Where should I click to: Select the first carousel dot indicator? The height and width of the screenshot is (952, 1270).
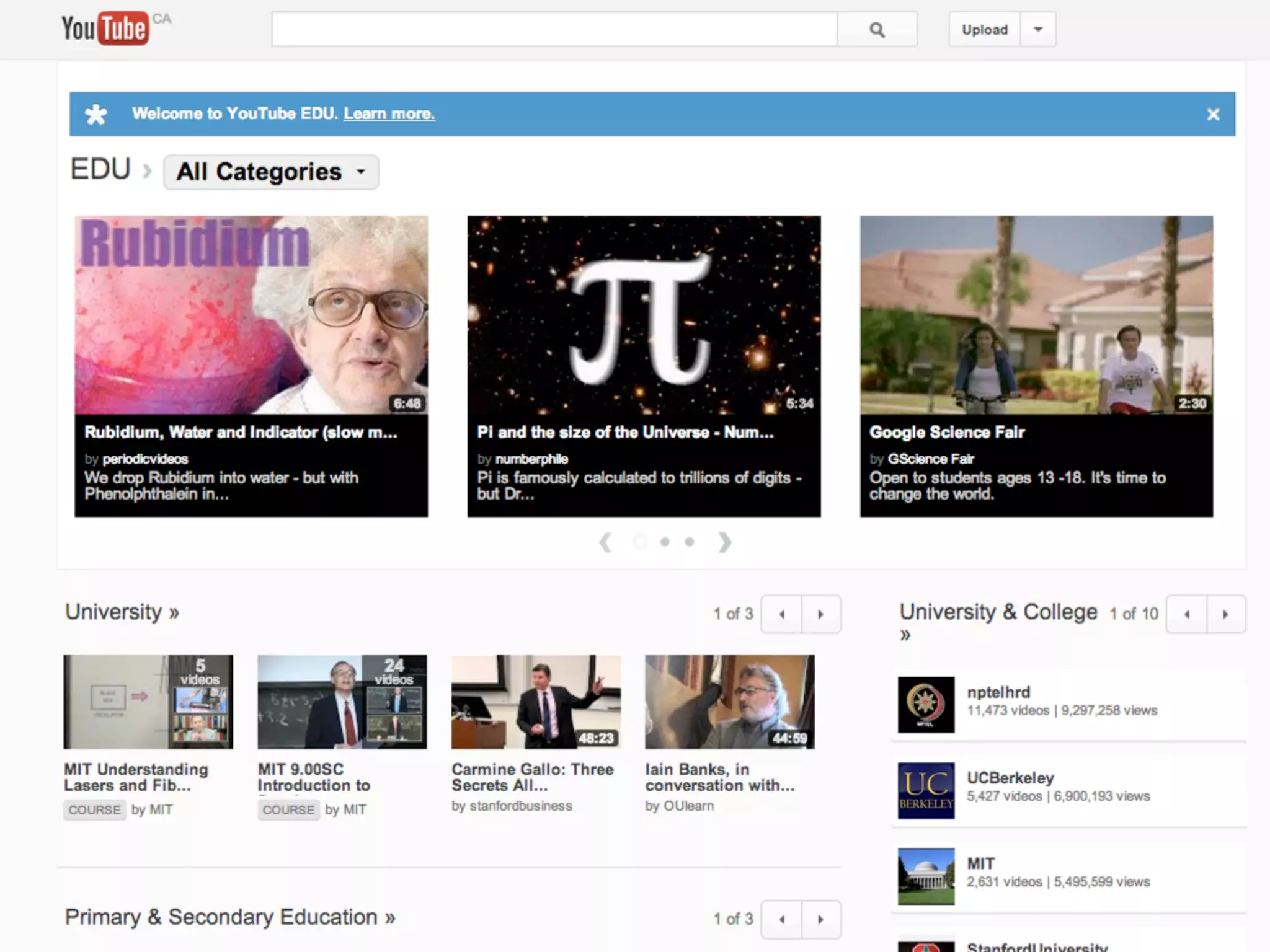tap(640, 542)
